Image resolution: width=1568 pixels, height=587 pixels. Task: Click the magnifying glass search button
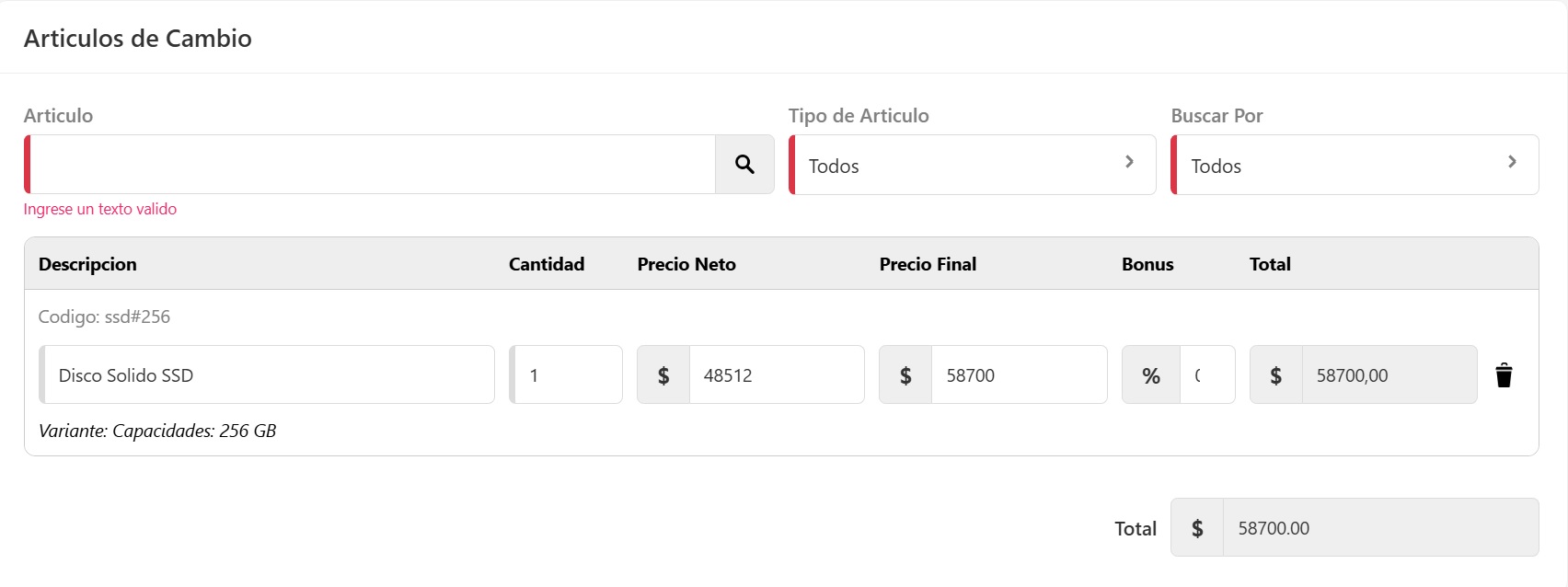click(744, 165)
